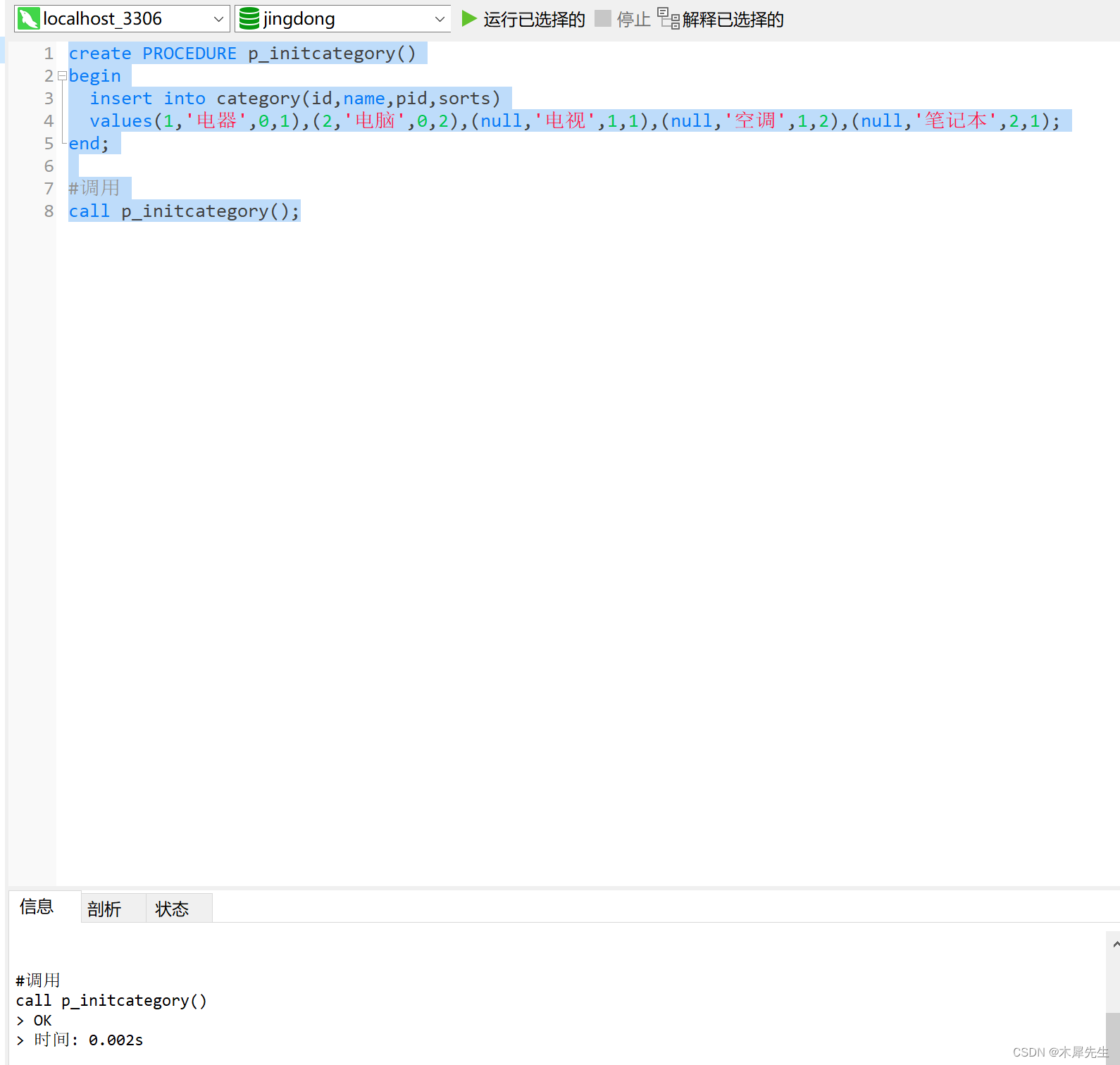Click the jingdong green database icon

pyautogui.click(x=249, y=18)
